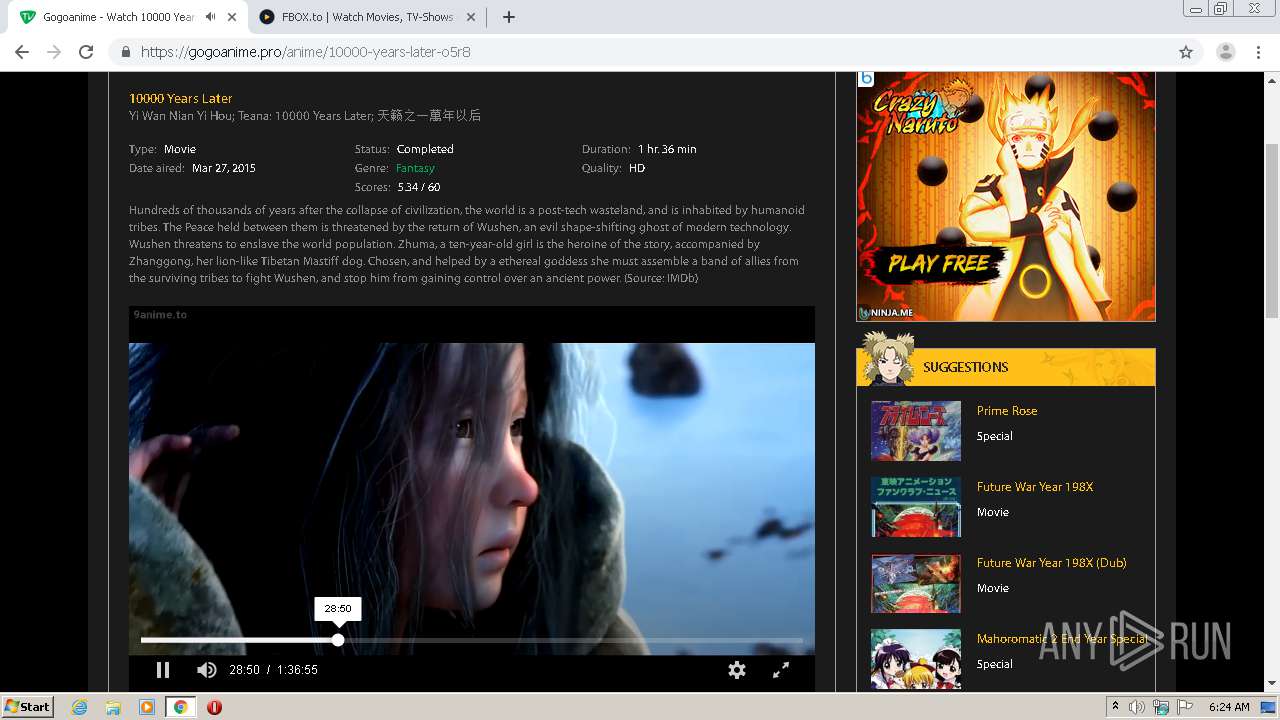Open Prime Rose suggestion link
This screenshot has height=720, width=1280.
[1007, 411]
